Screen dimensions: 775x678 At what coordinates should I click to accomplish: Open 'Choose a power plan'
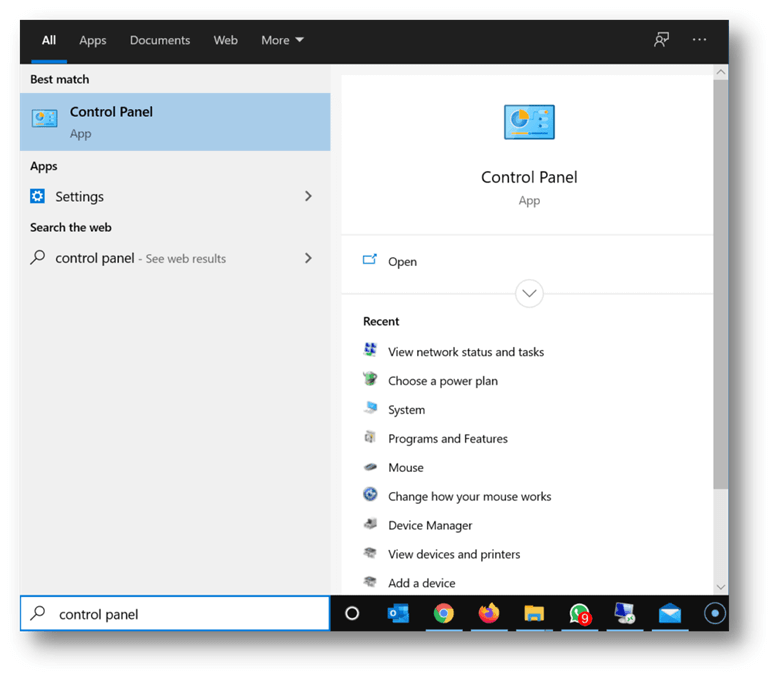pyautogui.click(x=443, y=381)
